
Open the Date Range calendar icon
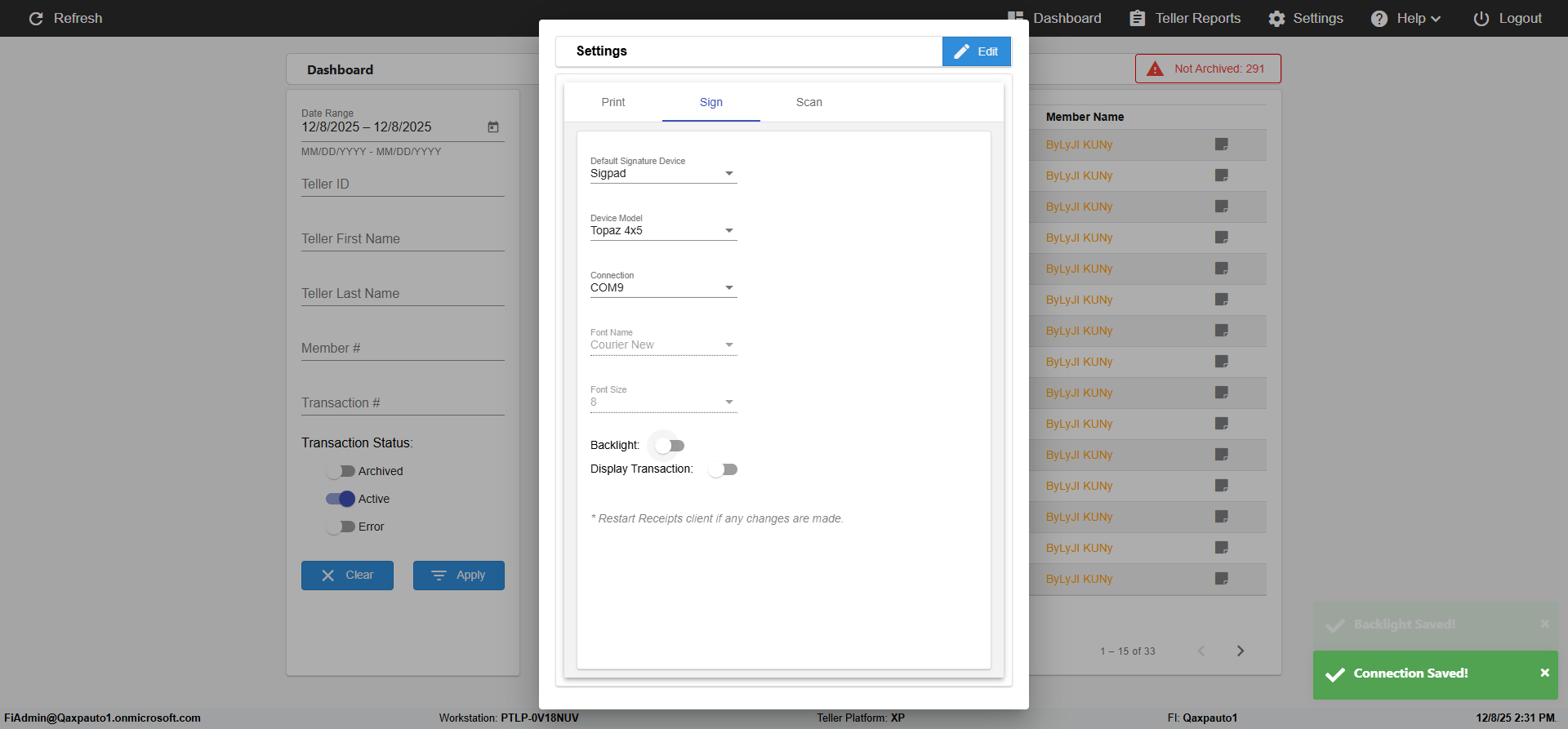coord(493,127)
